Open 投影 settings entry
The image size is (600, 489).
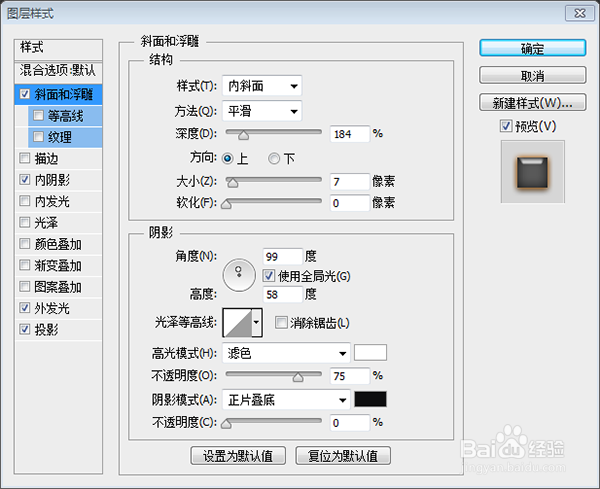(x=46, y=329)
